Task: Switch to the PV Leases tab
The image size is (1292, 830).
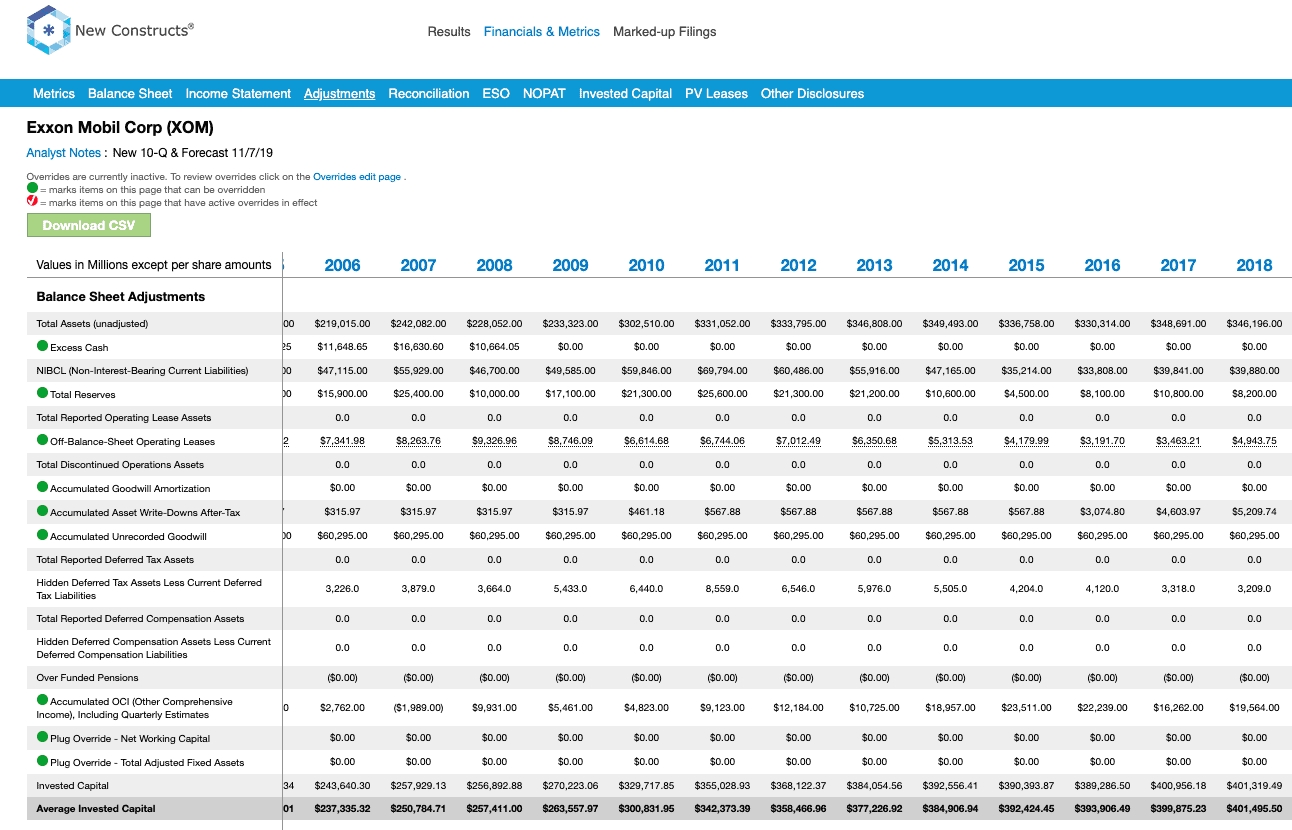Action: pos(716,94)
